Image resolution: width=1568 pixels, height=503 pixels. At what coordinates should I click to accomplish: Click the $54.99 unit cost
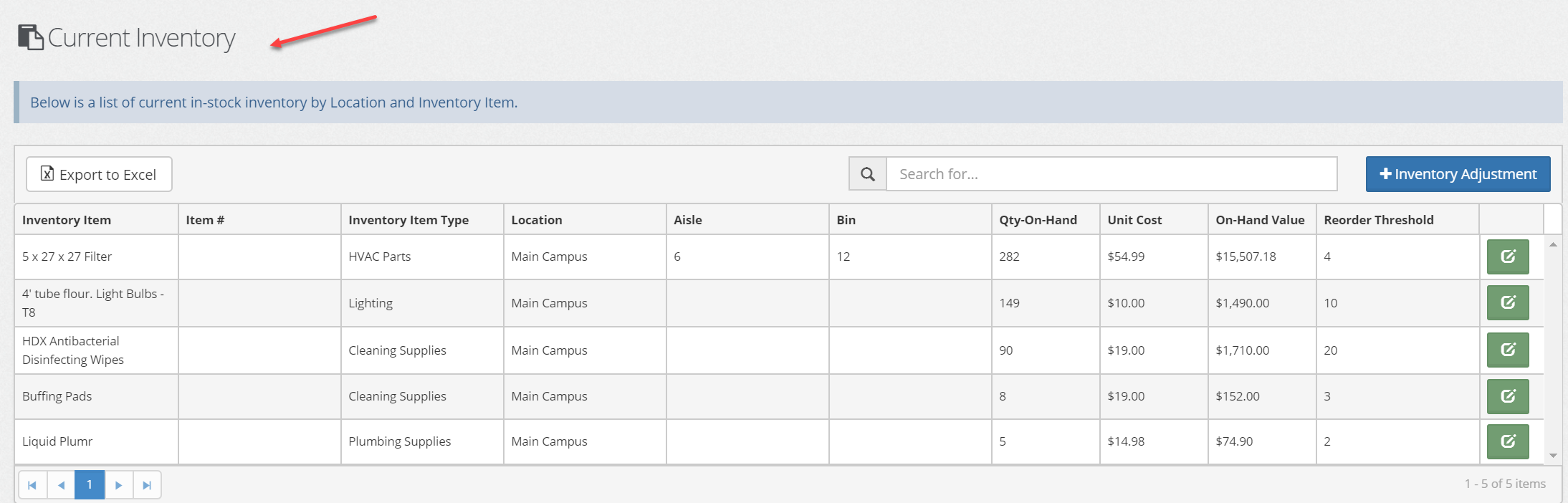click(x=1126, y=257)
